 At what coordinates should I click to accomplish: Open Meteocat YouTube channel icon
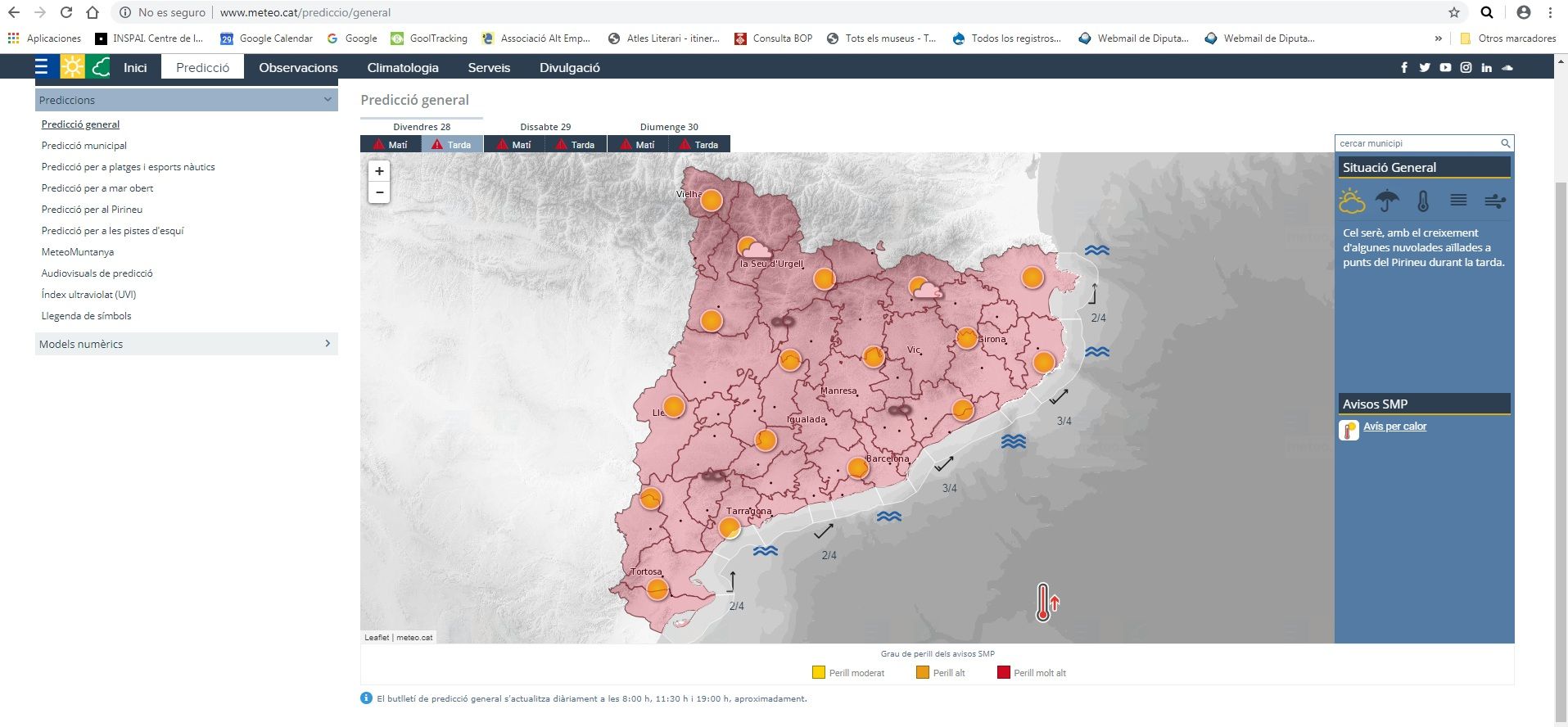pos(1445,67)
